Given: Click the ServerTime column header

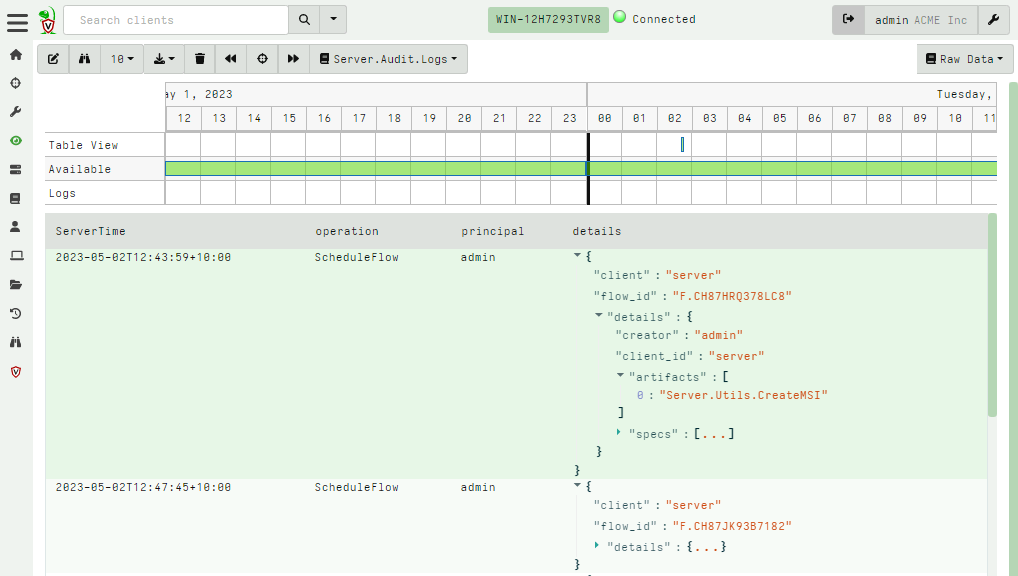Looking at the screenshot, I should coord(90,231).
